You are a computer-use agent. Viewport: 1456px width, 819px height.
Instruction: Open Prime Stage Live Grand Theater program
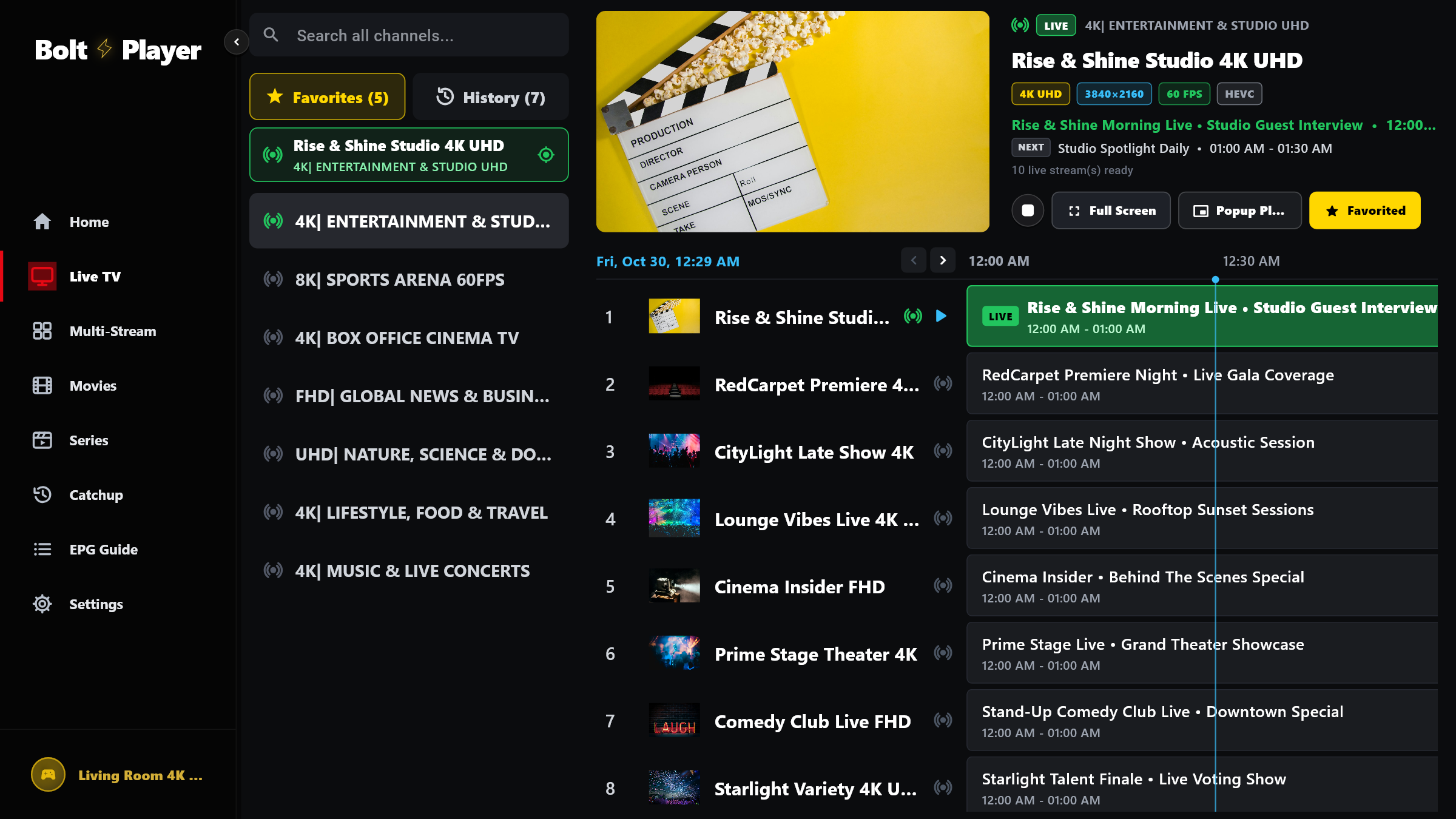(x=1202, y=653)
